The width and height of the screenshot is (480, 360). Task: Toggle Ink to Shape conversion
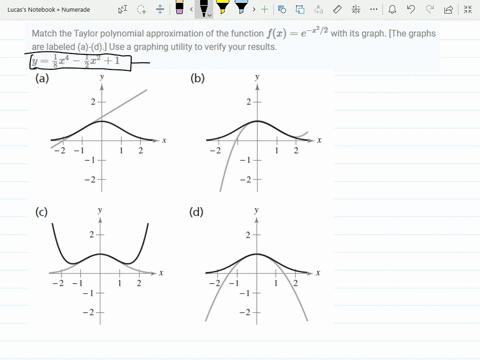click(300, 9)
